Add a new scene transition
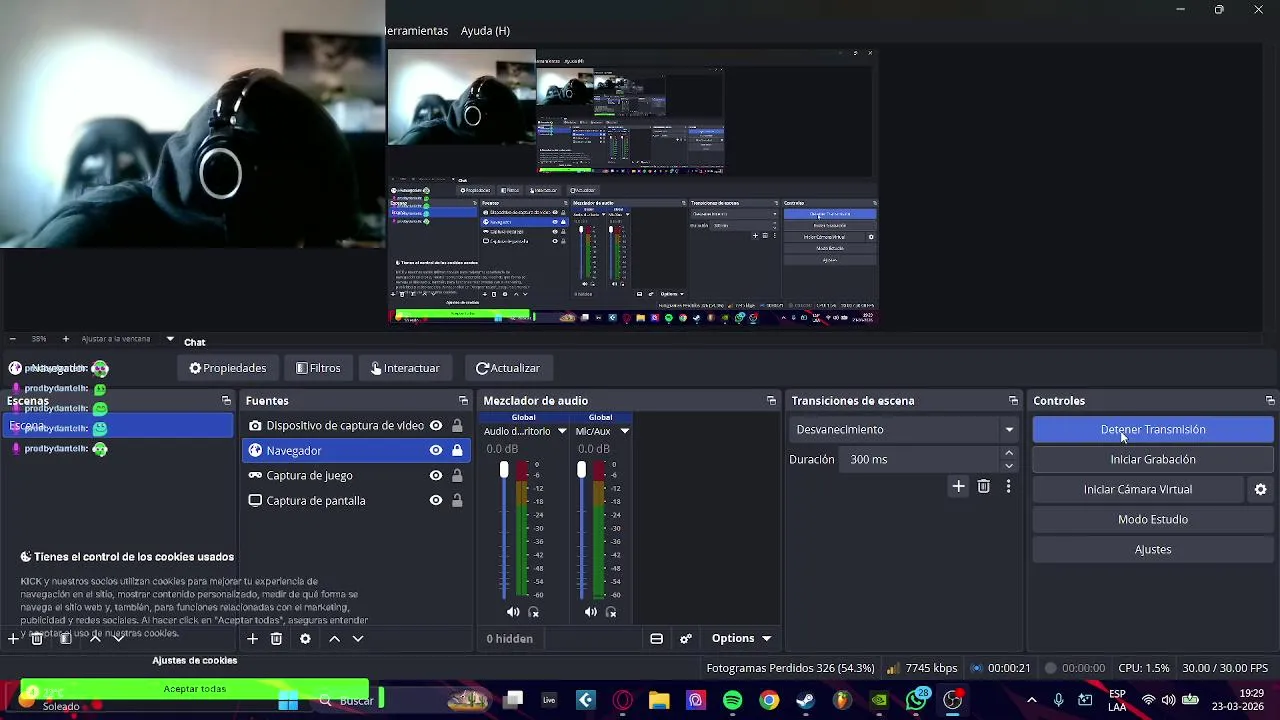 (958, 486)
